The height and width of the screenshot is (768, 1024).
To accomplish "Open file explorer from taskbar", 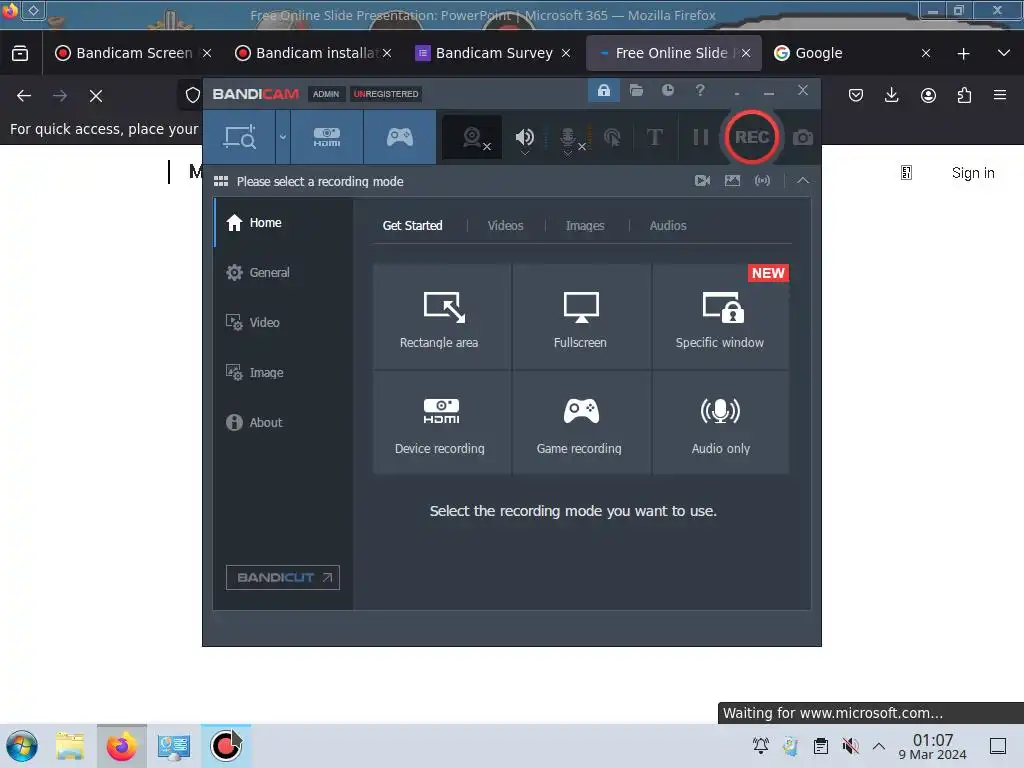I will point(71,746).
